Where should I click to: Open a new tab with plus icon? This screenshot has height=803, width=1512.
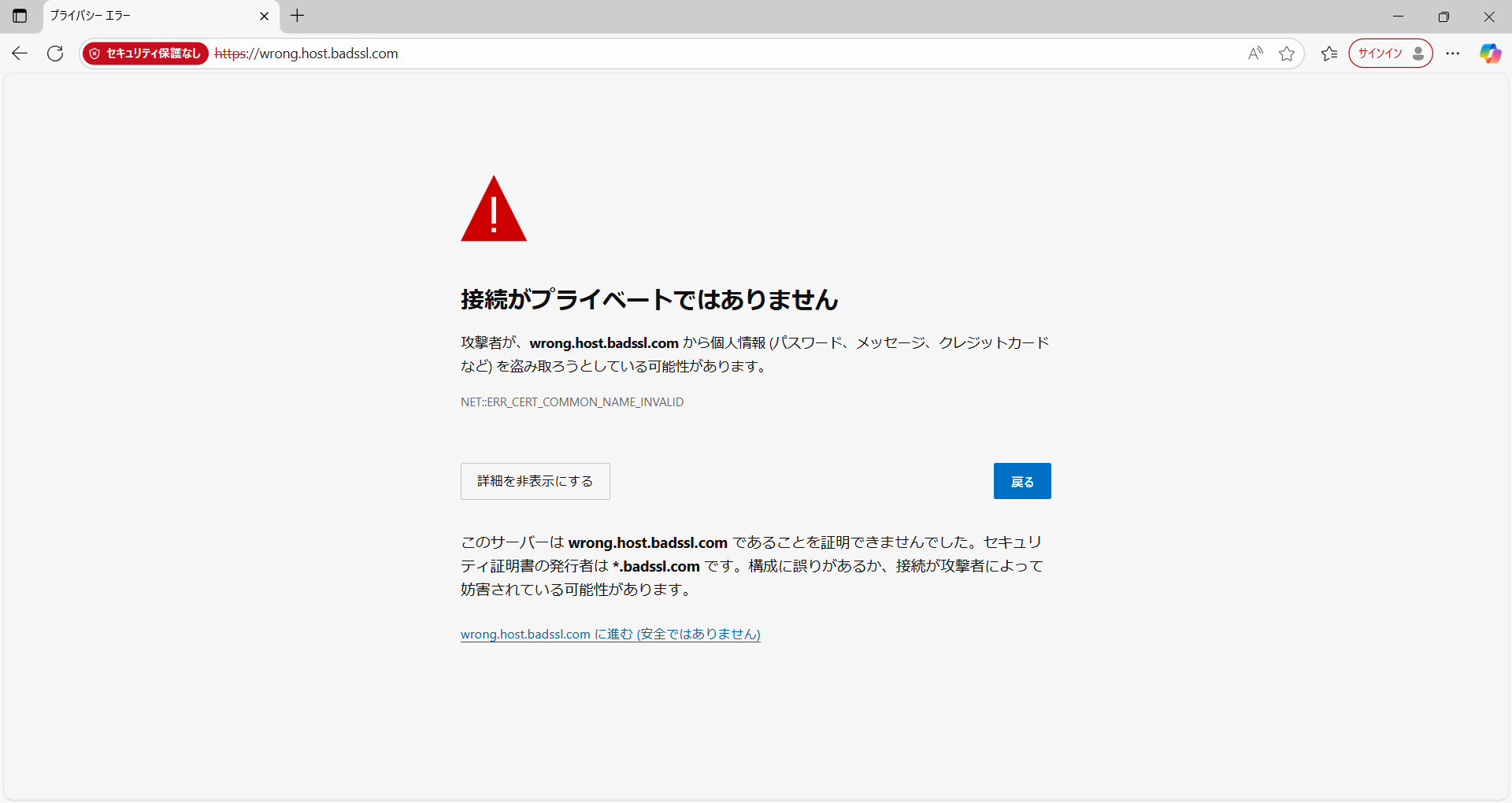(297, 16)
